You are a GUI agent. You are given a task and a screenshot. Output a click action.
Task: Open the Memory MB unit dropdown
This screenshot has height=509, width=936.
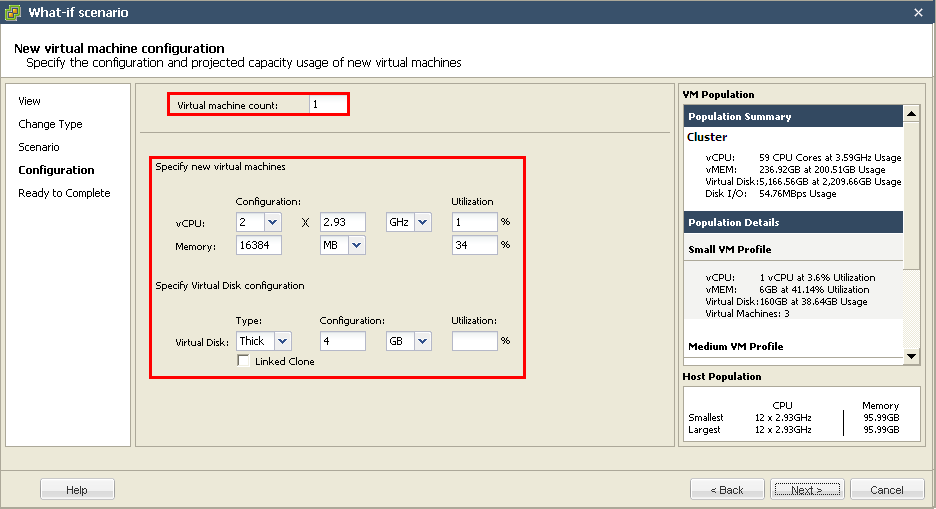356,245
